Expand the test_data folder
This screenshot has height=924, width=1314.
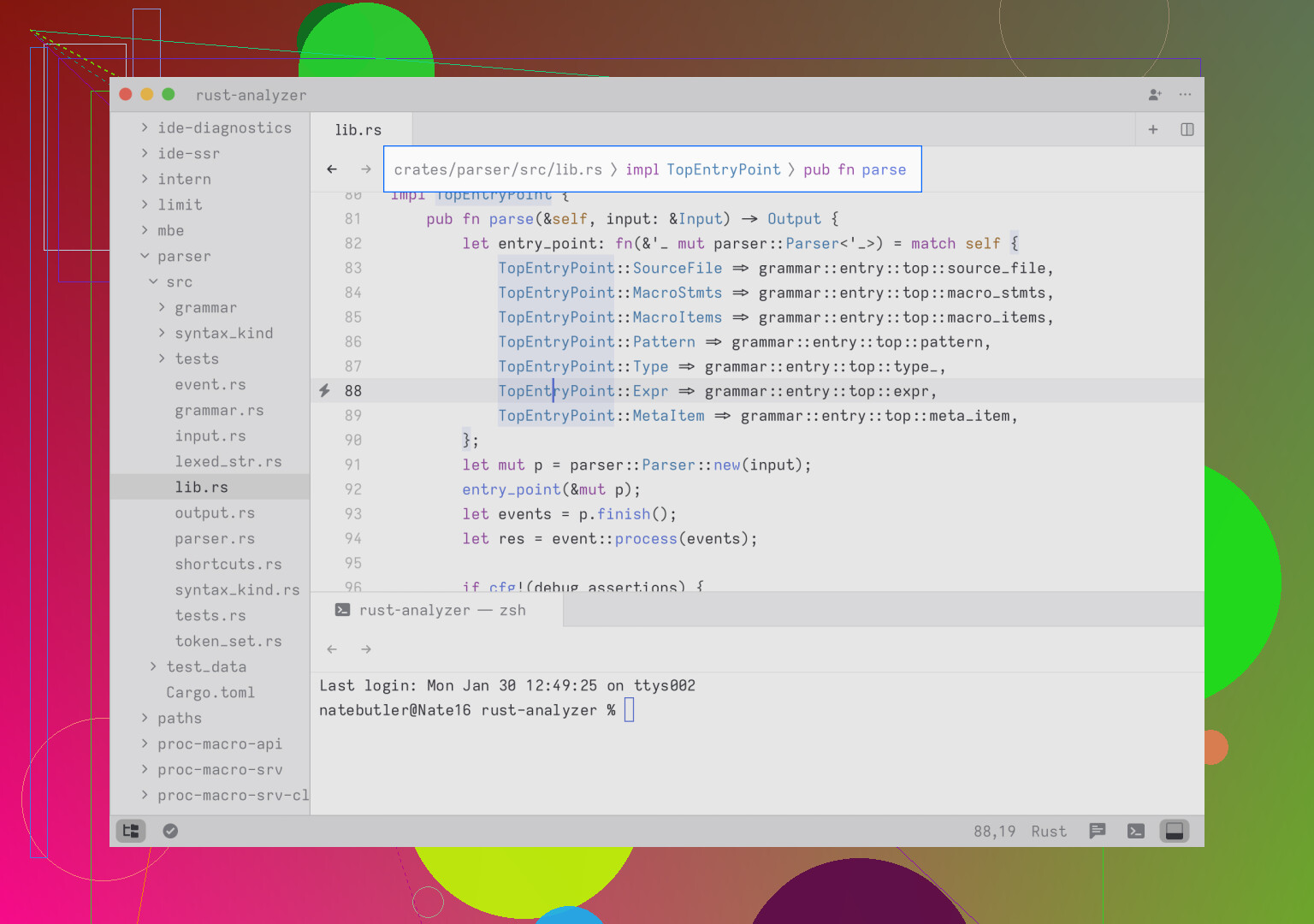[205, 667]
